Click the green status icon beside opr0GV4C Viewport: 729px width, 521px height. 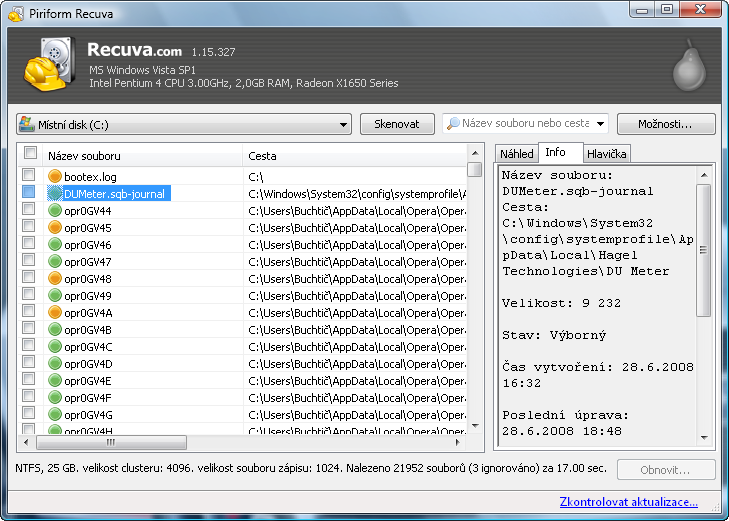55,346
